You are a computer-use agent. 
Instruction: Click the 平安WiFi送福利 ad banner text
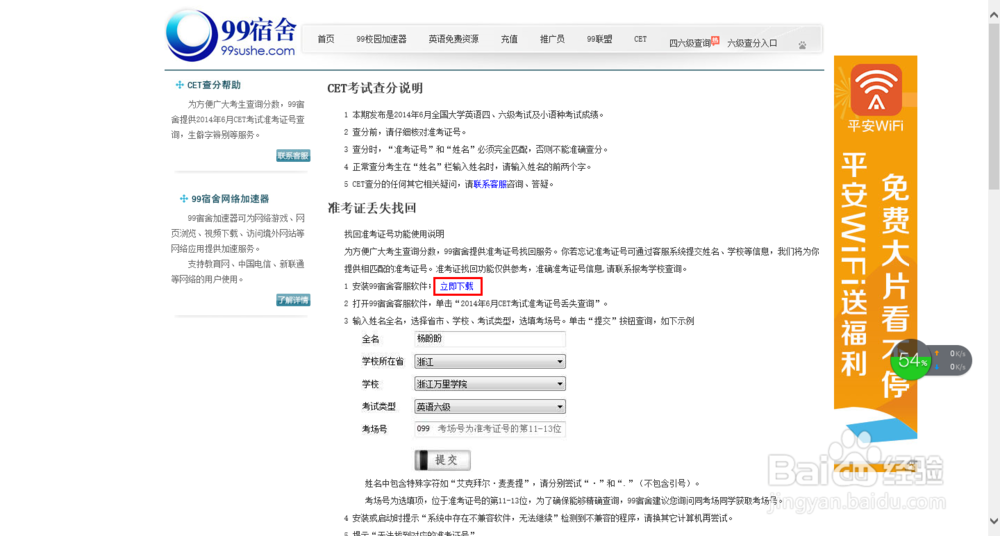point(854,264)
